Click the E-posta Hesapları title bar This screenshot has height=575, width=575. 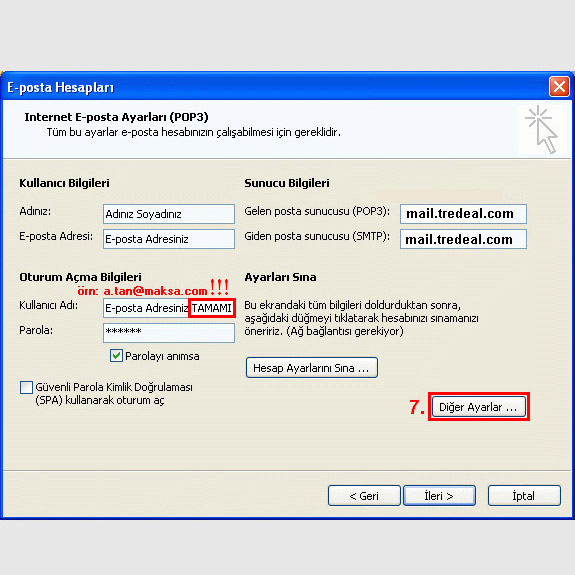point(275,87)
